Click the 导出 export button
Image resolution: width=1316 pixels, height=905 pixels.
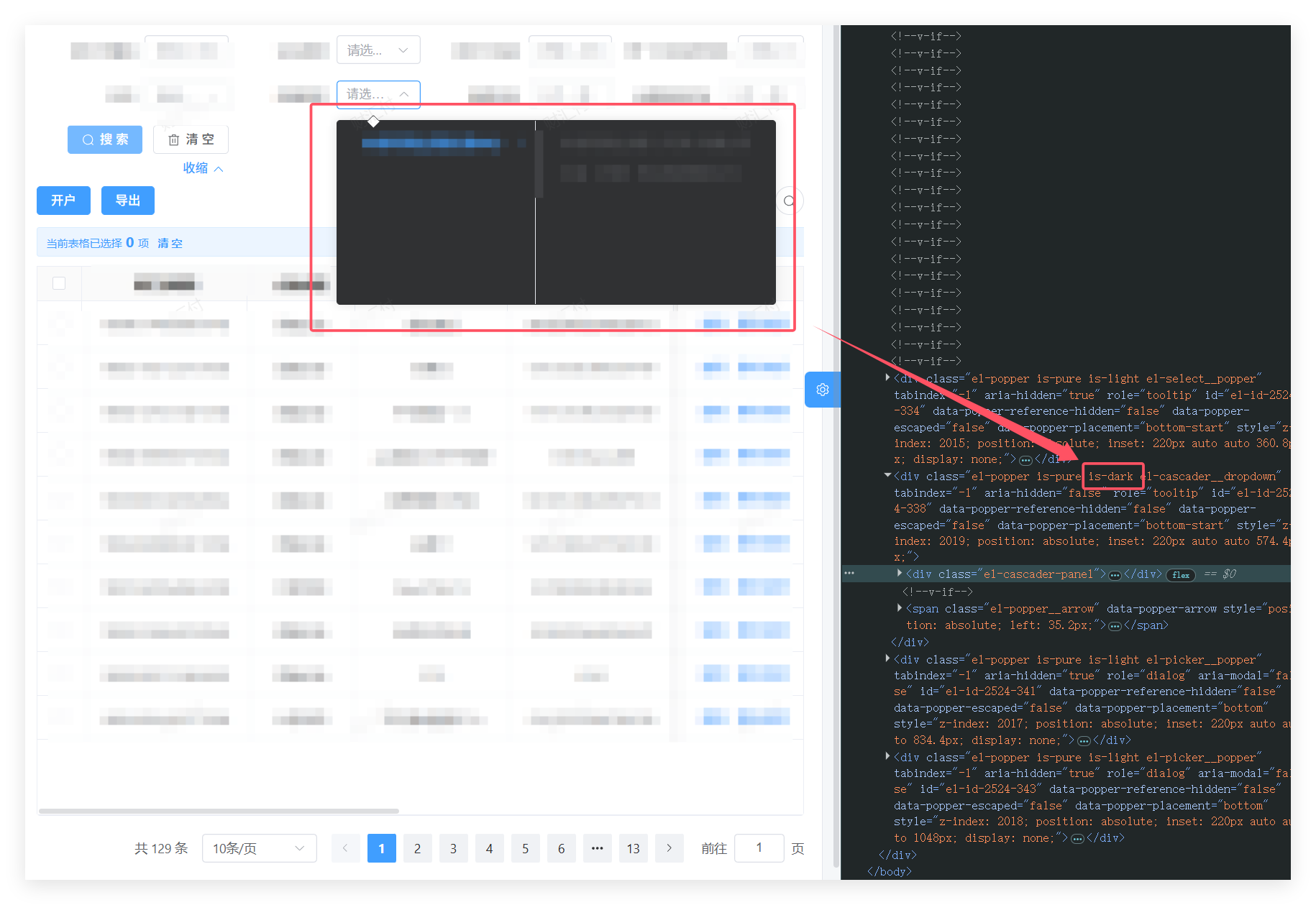tap(128, 201)
